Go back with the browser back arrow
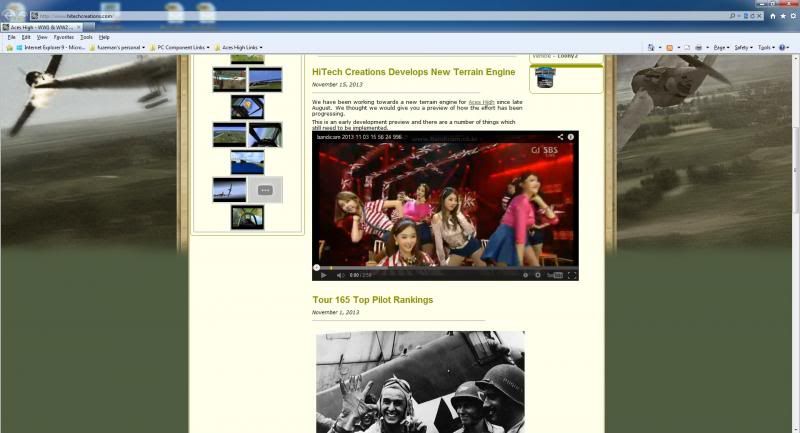The image size is (800, 433). (8, 15)
